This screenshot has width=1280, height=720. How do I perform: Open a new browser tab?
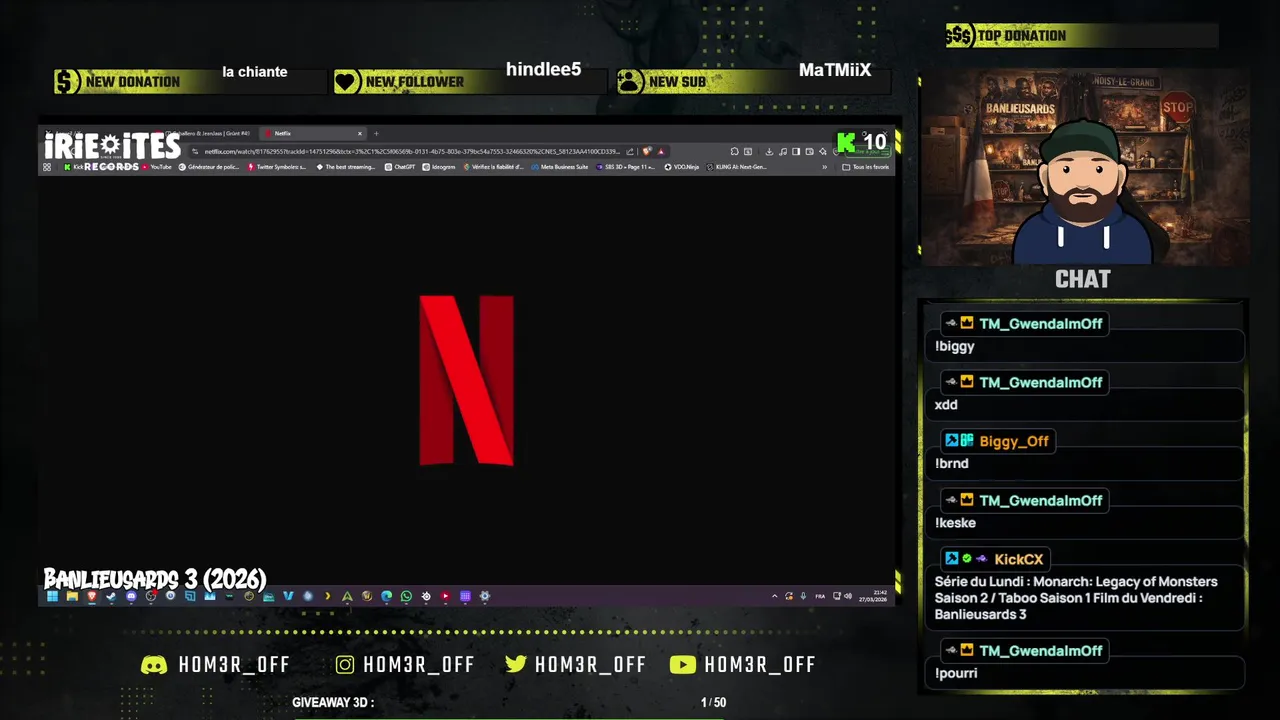point(376,133)
